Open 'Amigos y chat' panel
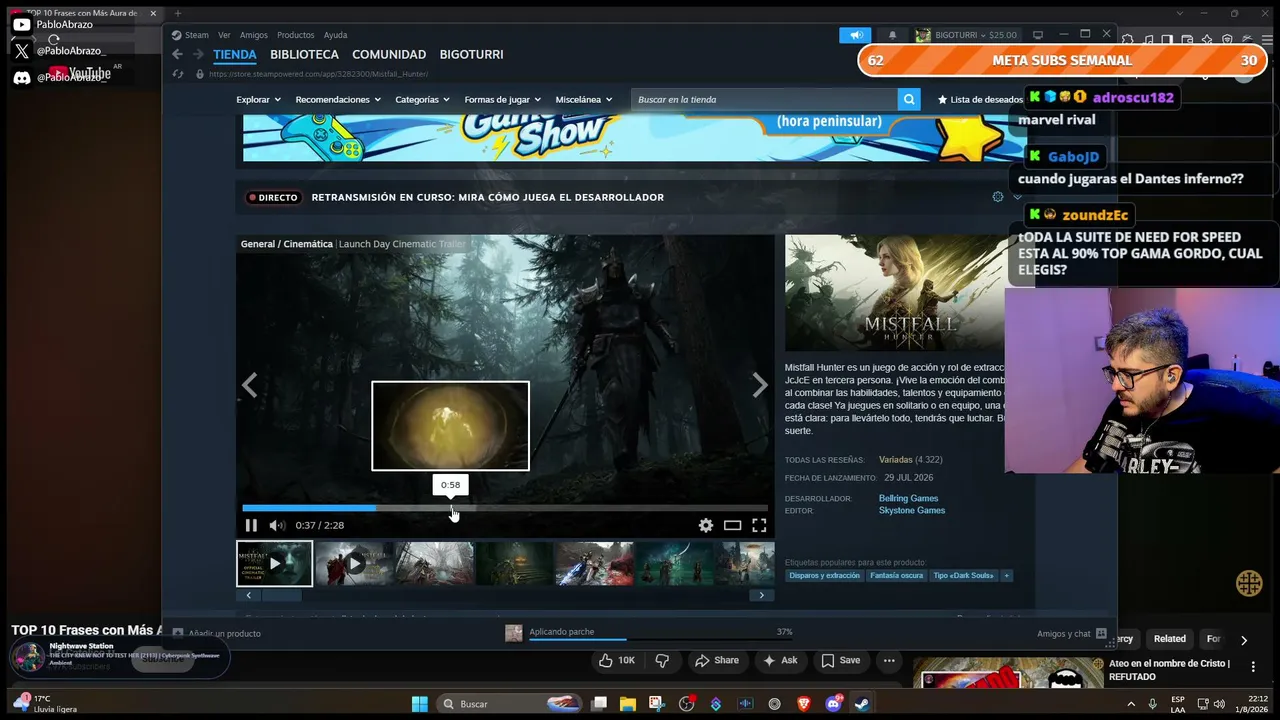The width and height of the screenshot is (1280, 720). pyautogui.click(x=1072, y=633)
